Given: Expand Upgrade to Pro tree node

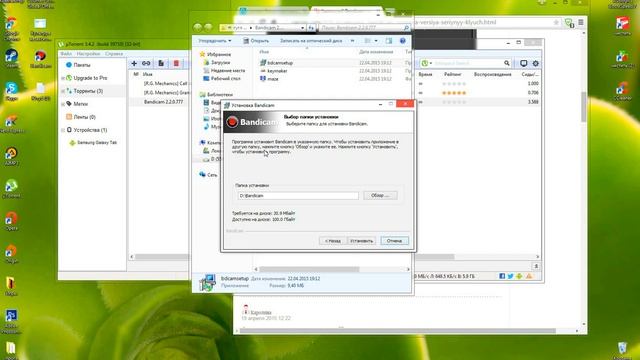Looking at the screenshot, I should [63, 78].
